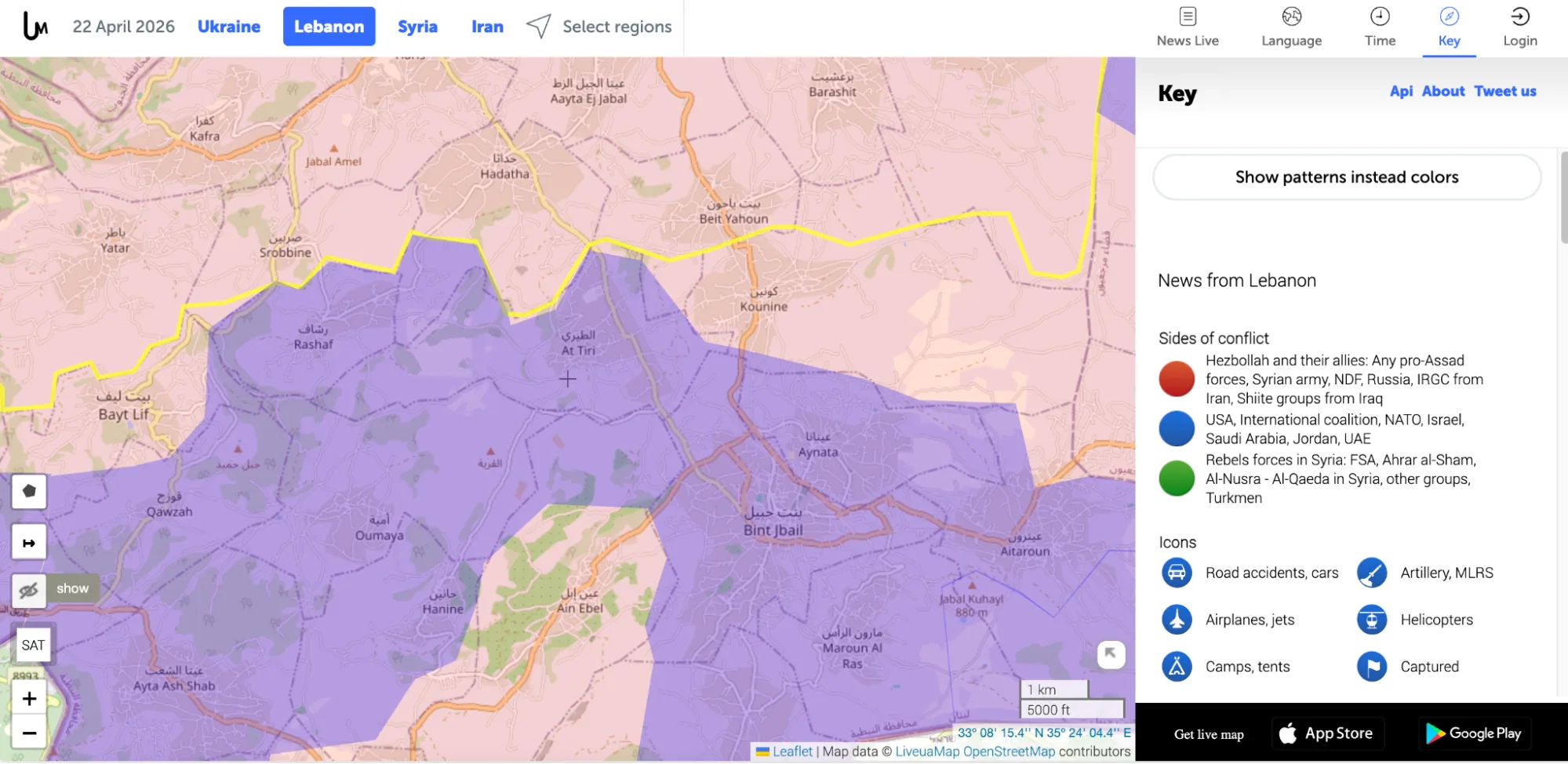Open the Language menu
Screen dimensions: 1568x764
(1291, 27)
